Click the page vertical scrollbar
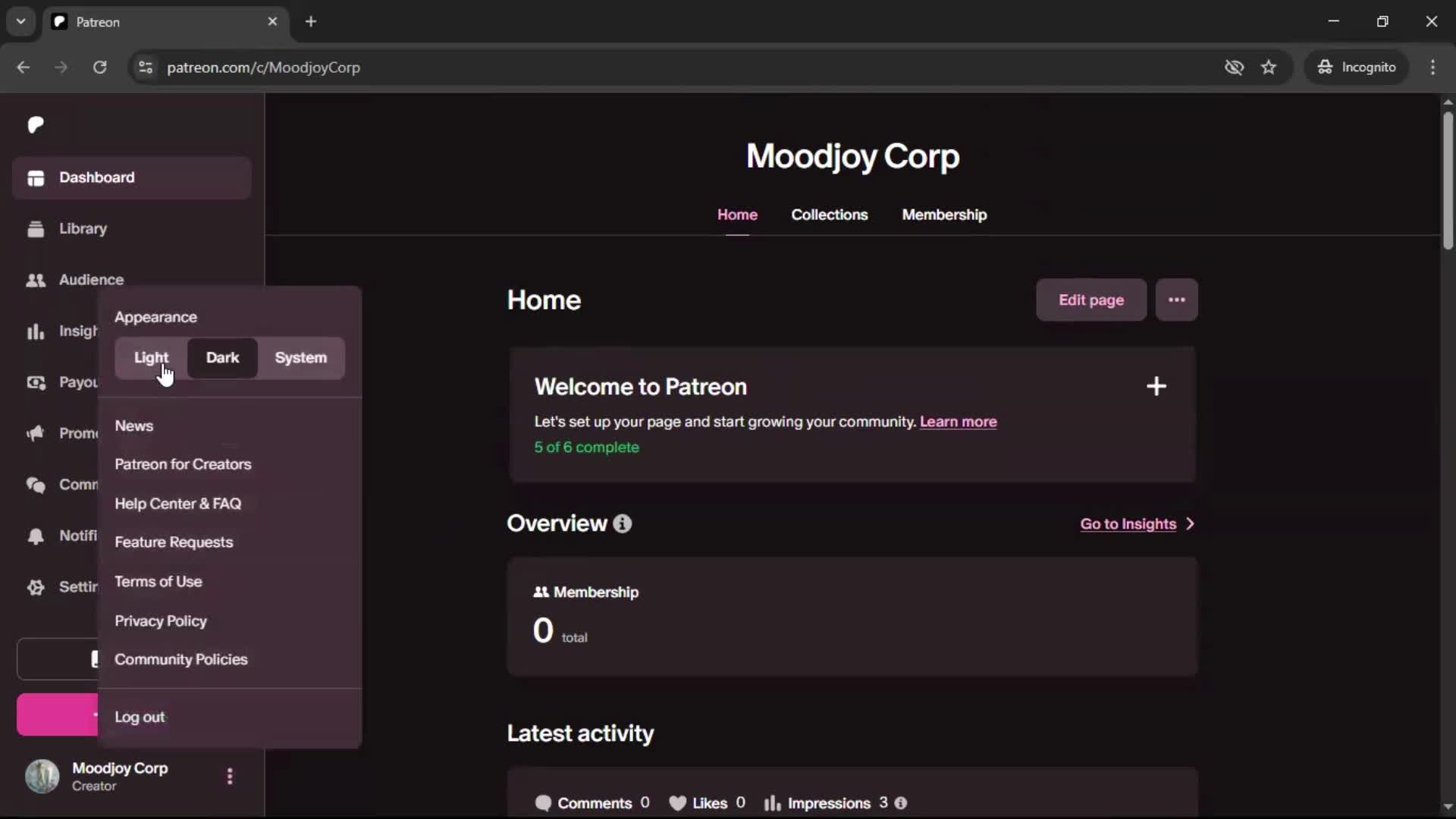The height and width of the screenshot is (819, 1456). click(1448, 180)
